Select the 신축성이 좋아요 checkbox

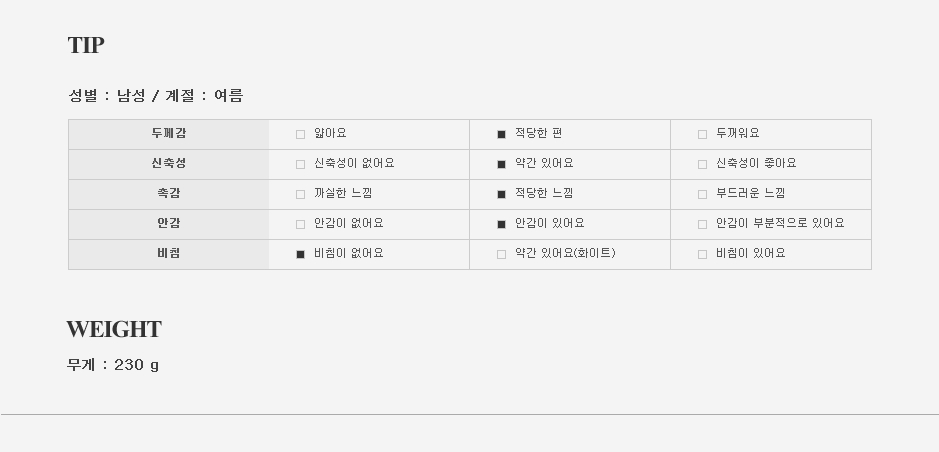click(x=702, y=164)
